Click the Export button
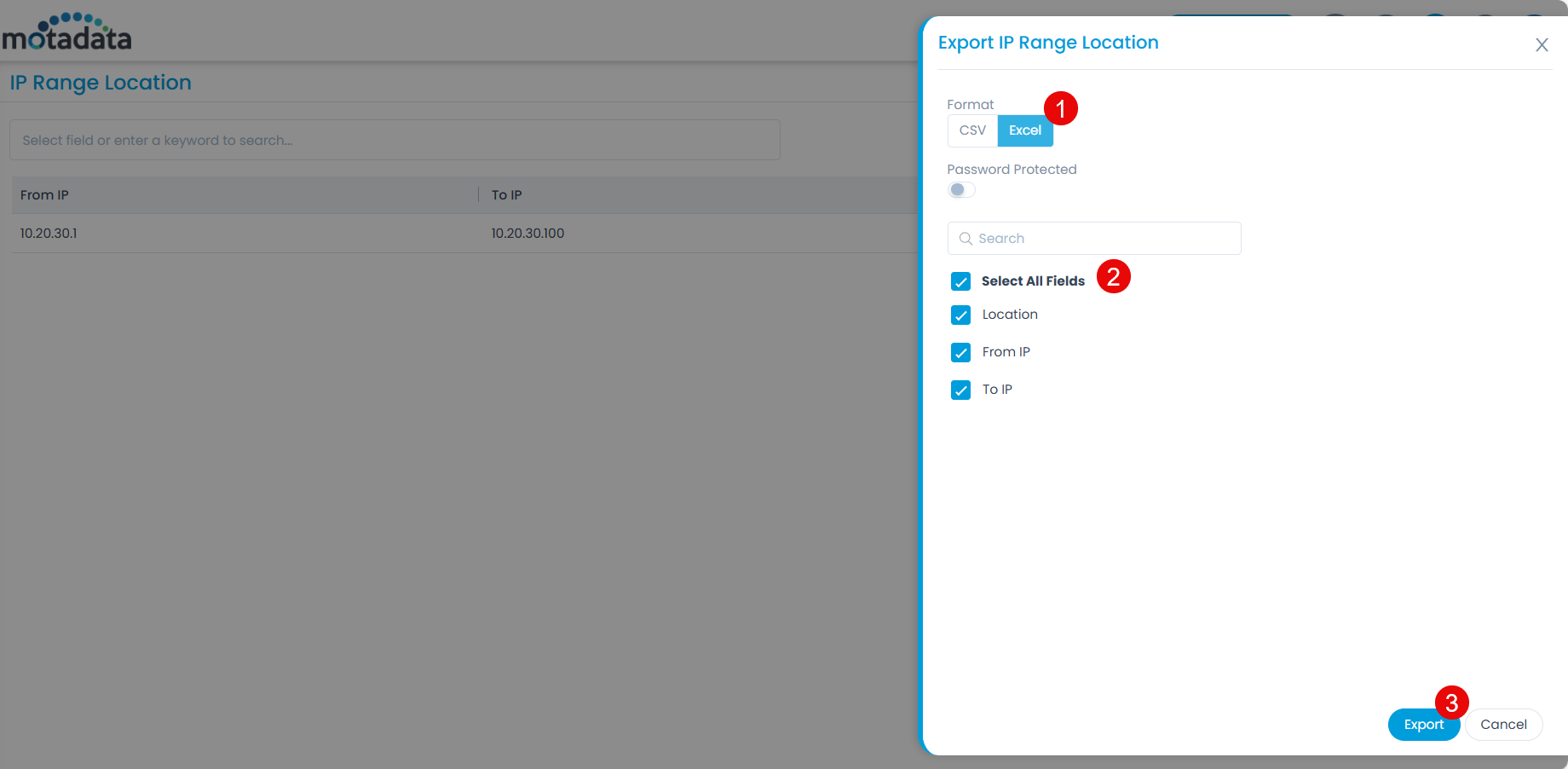Image resolution: width=1568 pixels, height=769 pixels. tap(1424, 724)
